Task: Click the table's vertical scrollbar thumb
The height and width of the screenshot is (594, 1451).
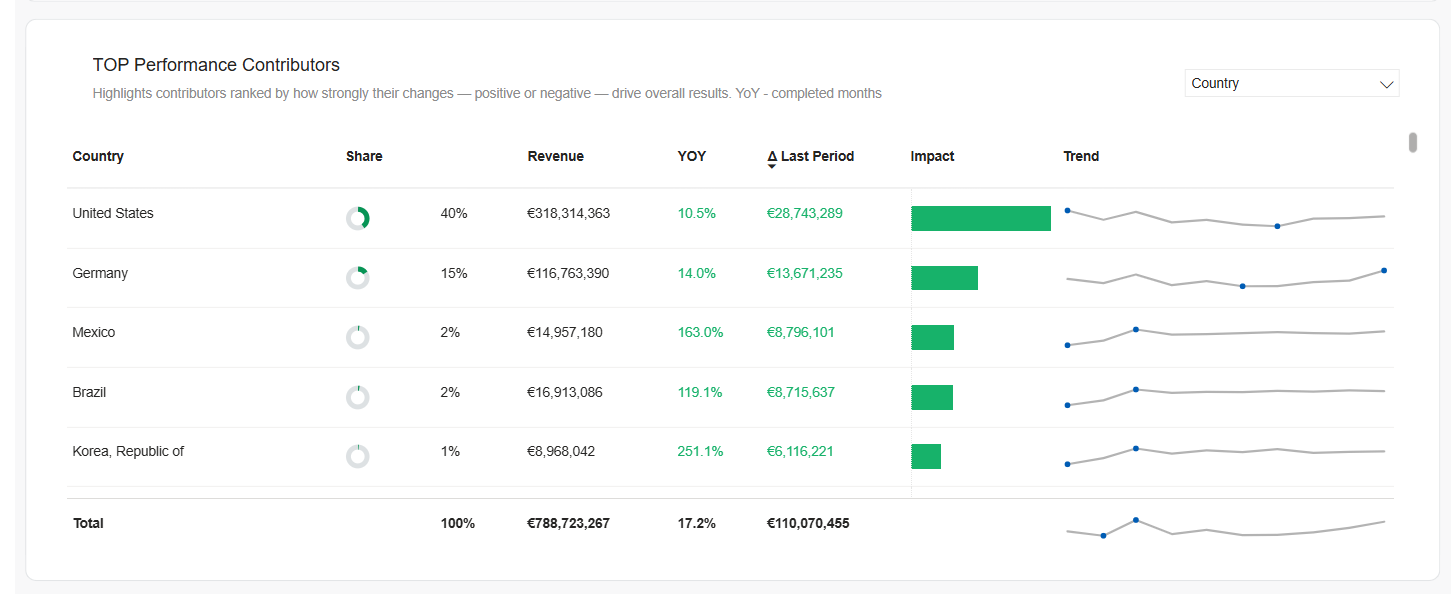Action: (x=1413, y=142)
